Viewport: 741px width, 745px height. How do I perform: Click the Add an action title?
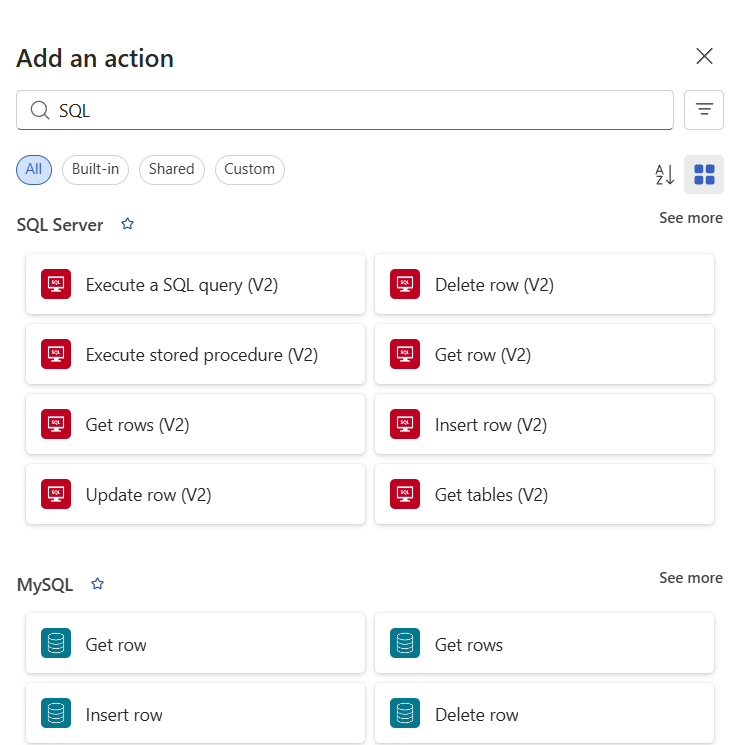[95, 58]
